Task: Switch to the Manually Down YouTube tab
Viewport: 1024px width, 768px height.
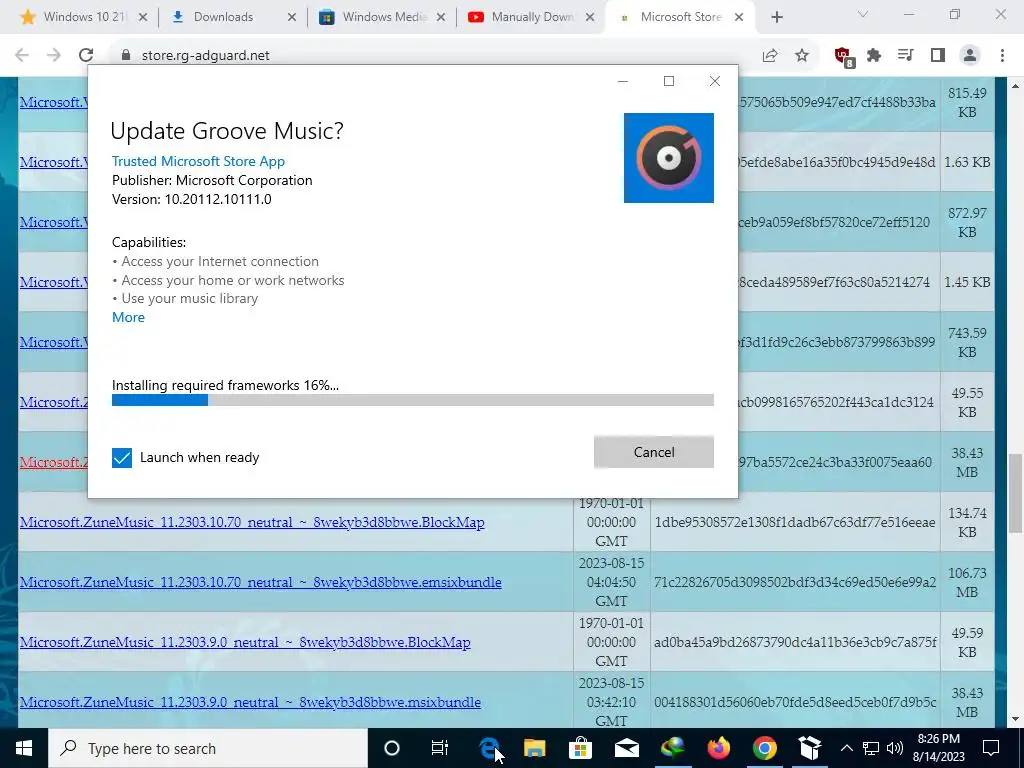Action: pyautogui.click(x=533, y=17)
